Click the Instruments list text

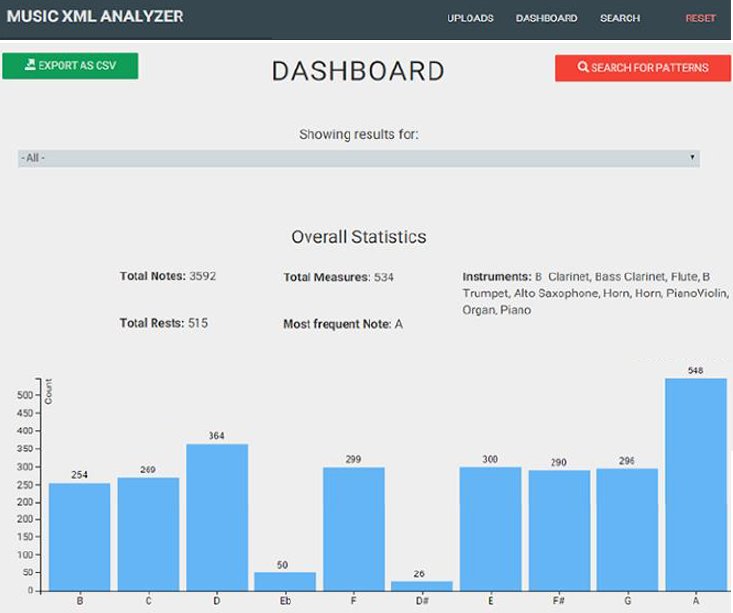596,293
